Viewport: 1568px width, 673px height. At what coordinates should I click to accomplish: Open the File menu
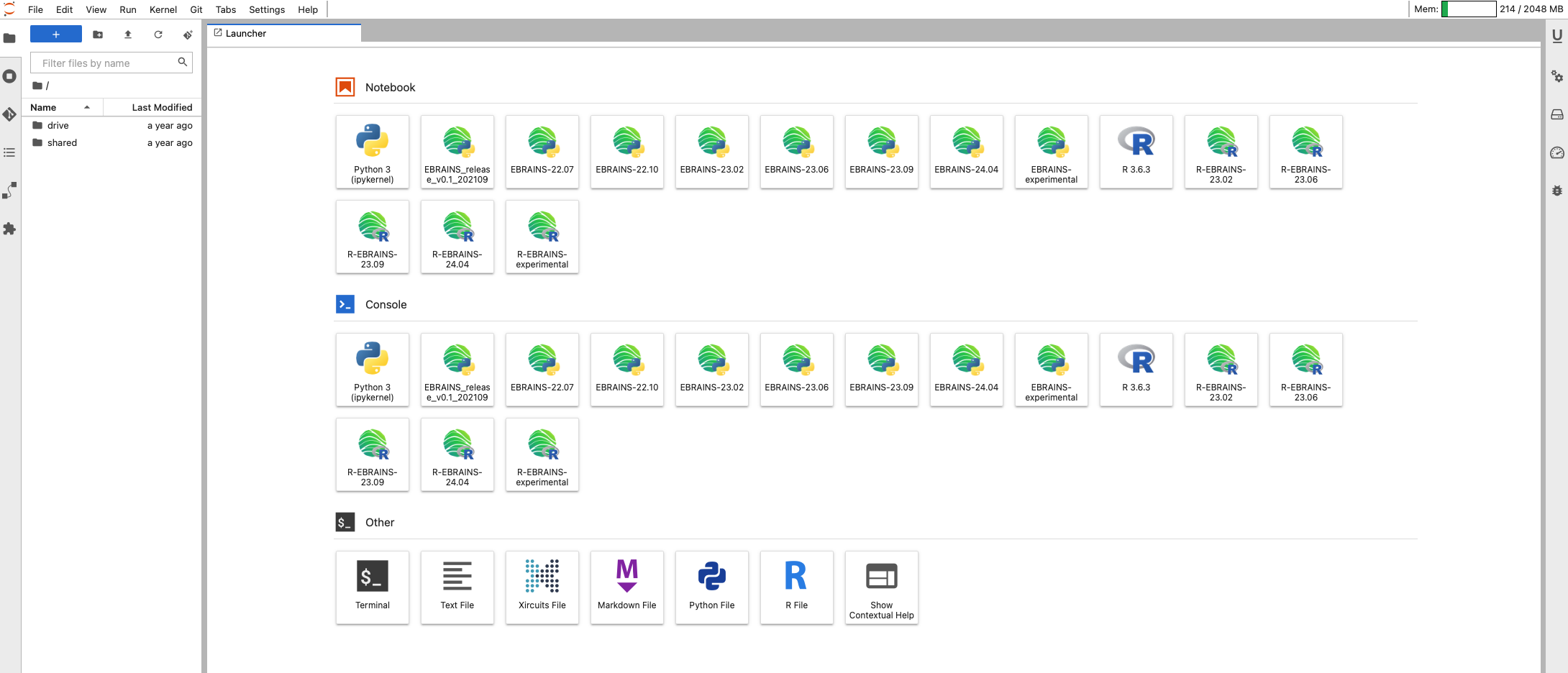(35, 9)
